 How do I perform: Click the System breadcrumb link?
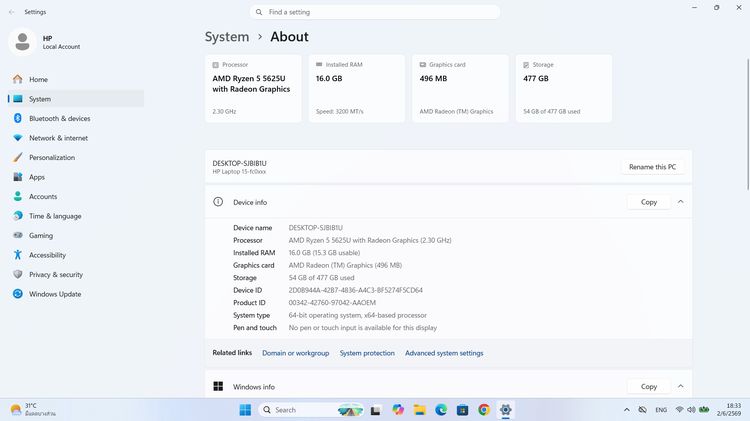pos(227,37)
